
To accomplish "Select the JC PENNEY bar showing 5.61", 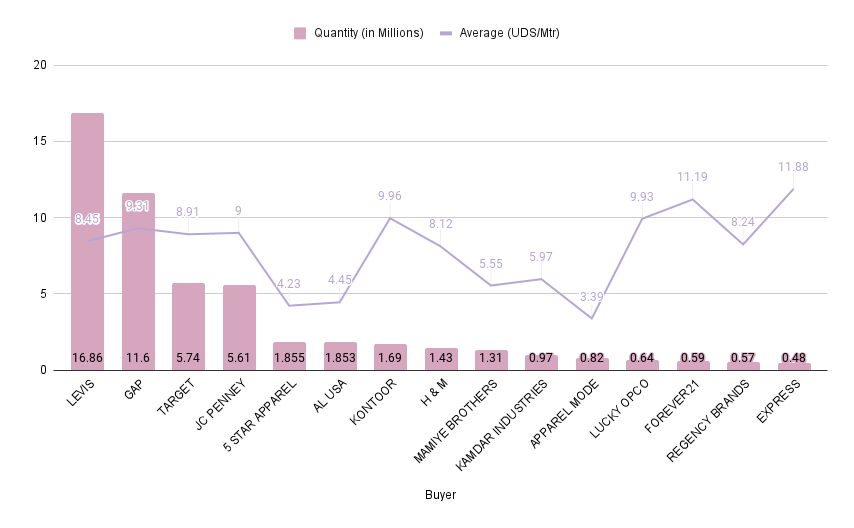I will (239, 327).
